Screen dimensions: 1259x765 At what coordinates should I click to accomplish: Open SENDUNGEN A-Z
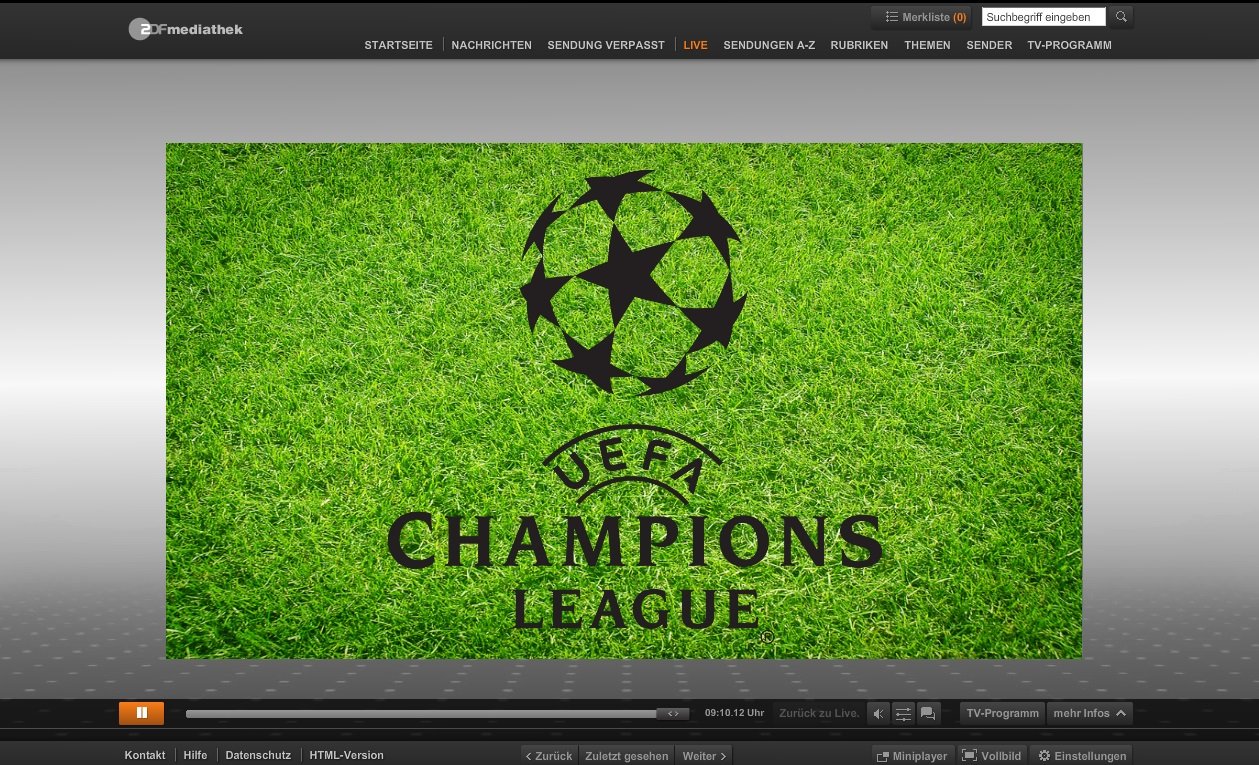(769, 45)
